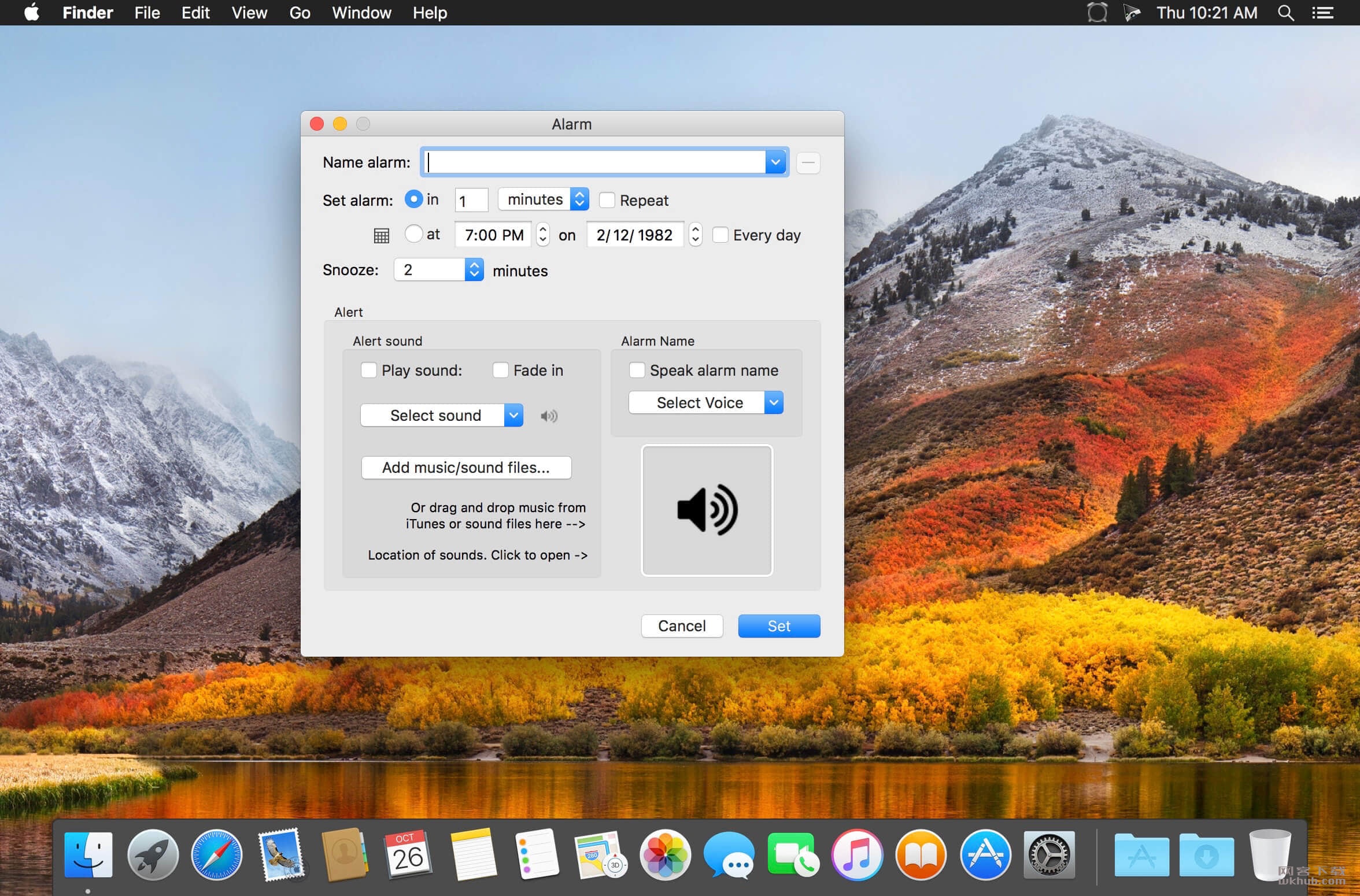Open the minutes unit dropdown
The height and width of the screenshot is (896, 1360).
point(543,199)
